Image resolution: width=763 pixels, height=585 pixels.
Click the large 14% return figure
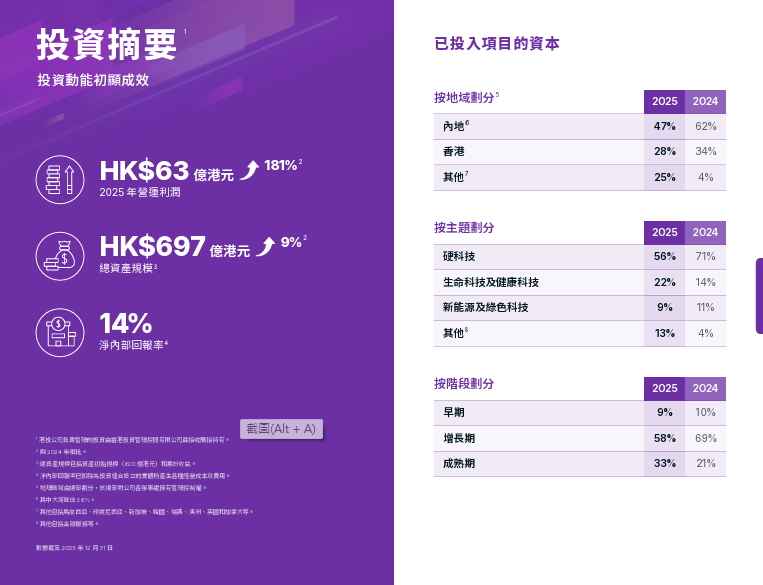coord(126,323)
